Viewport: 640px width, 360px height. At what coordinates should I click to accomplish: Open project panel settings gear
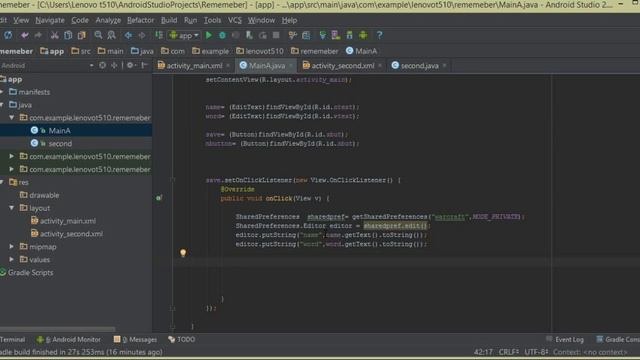coord(131,65)
